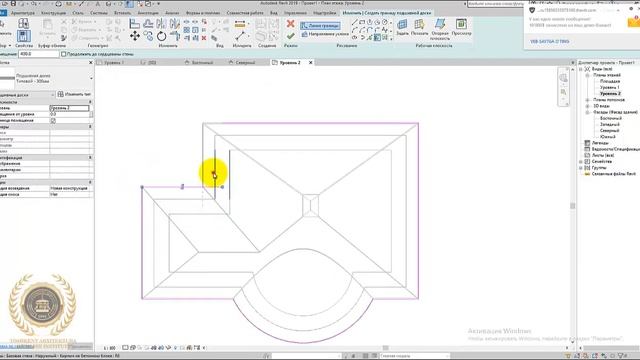Viewport: 640px width, 360px height.
Task: Select the Mirror Draw Axis tool
Action: pos(175,24)
